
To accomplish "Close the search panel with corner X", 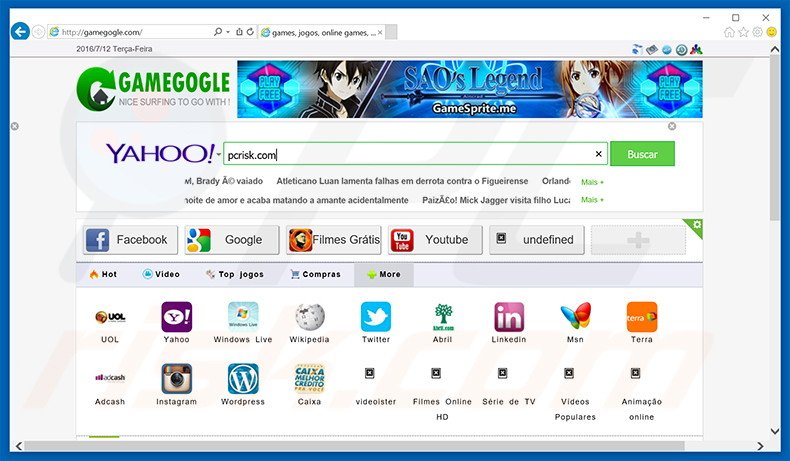I will tap(672, 126).
